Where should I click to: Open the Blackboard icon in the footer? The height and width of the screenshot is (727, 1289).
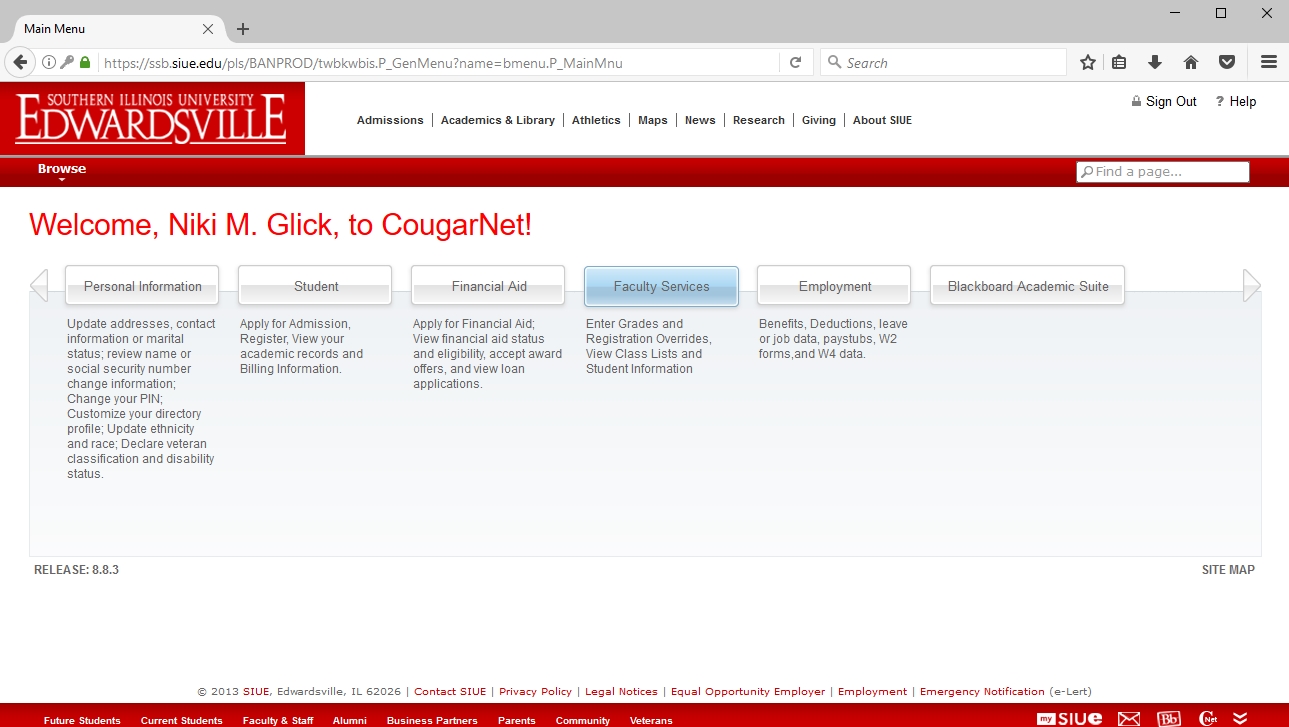tap(1168, 718)
